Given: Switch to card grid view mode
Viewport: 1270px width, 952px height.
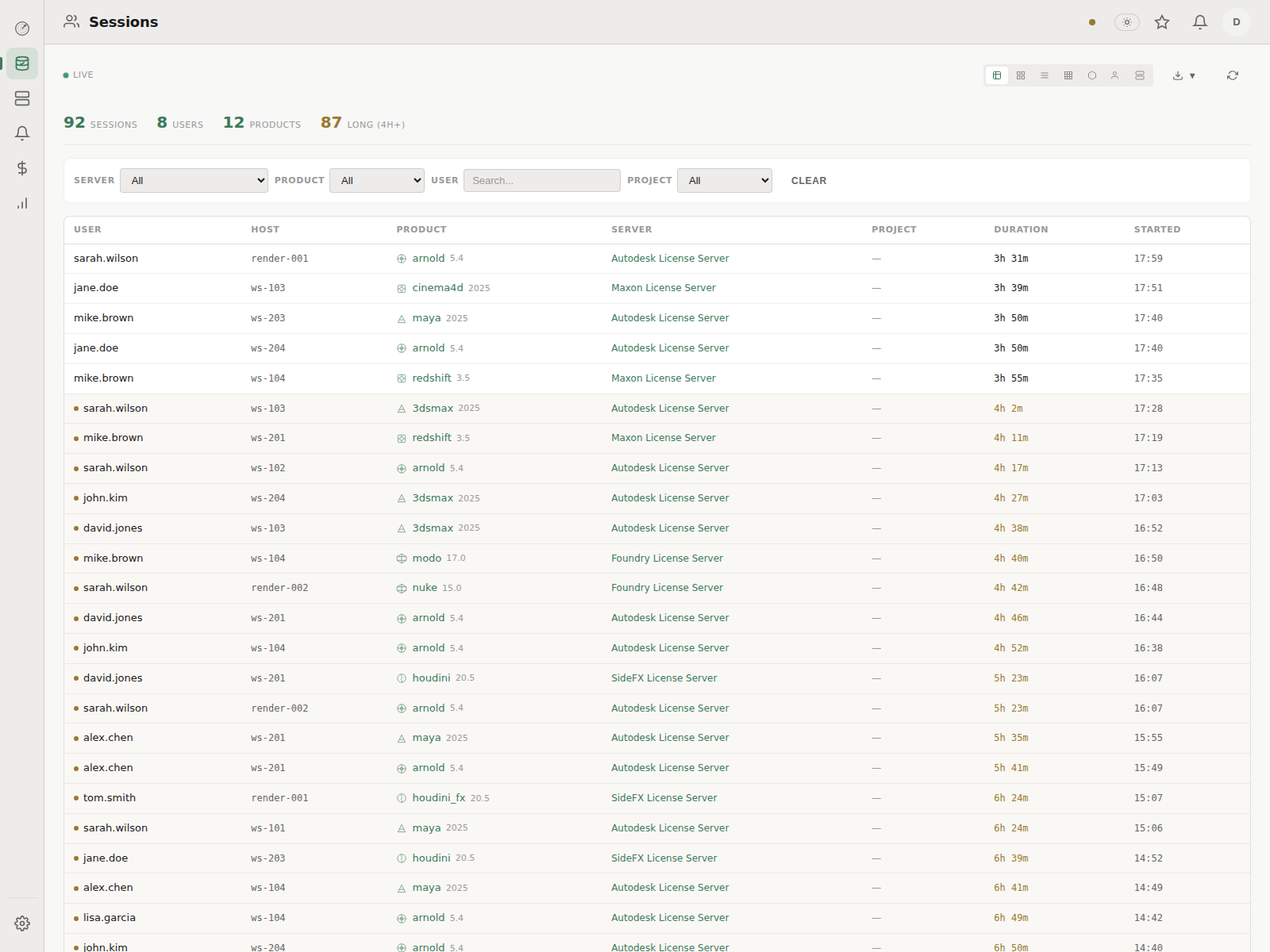Looking at the screenshot, I should coord(1021,75).
